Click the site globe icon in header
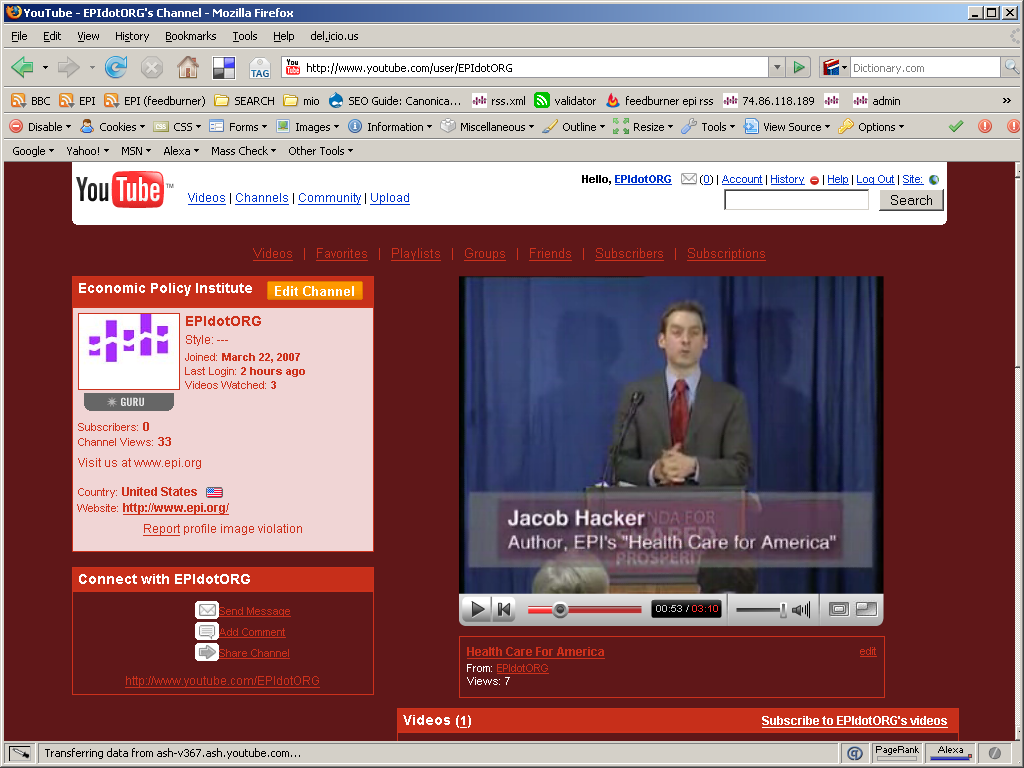Screen dimensions: 1024x768 [x=934, y=180]
